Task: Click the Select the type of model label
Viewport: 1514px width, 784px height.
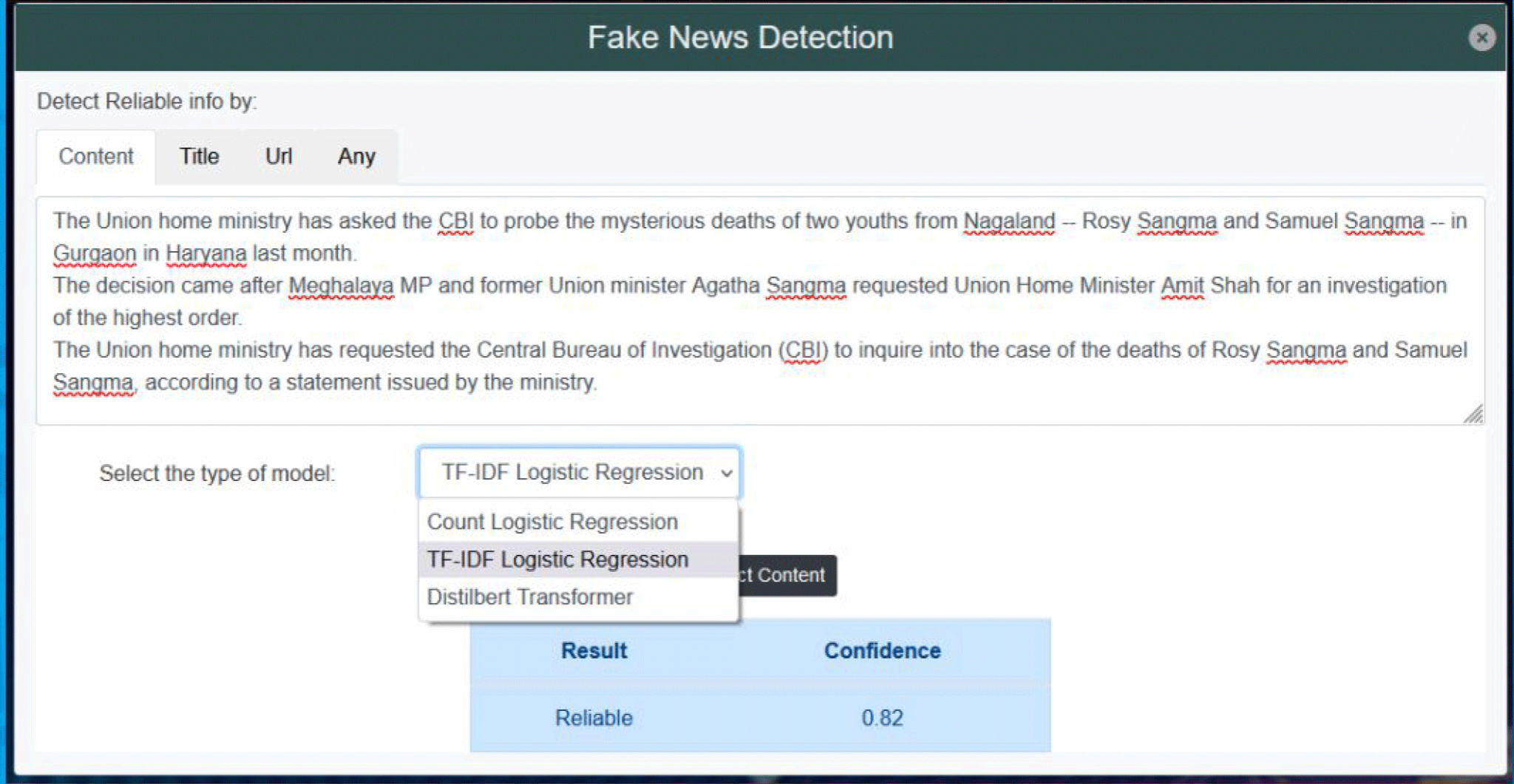Action: coord(218,473)
